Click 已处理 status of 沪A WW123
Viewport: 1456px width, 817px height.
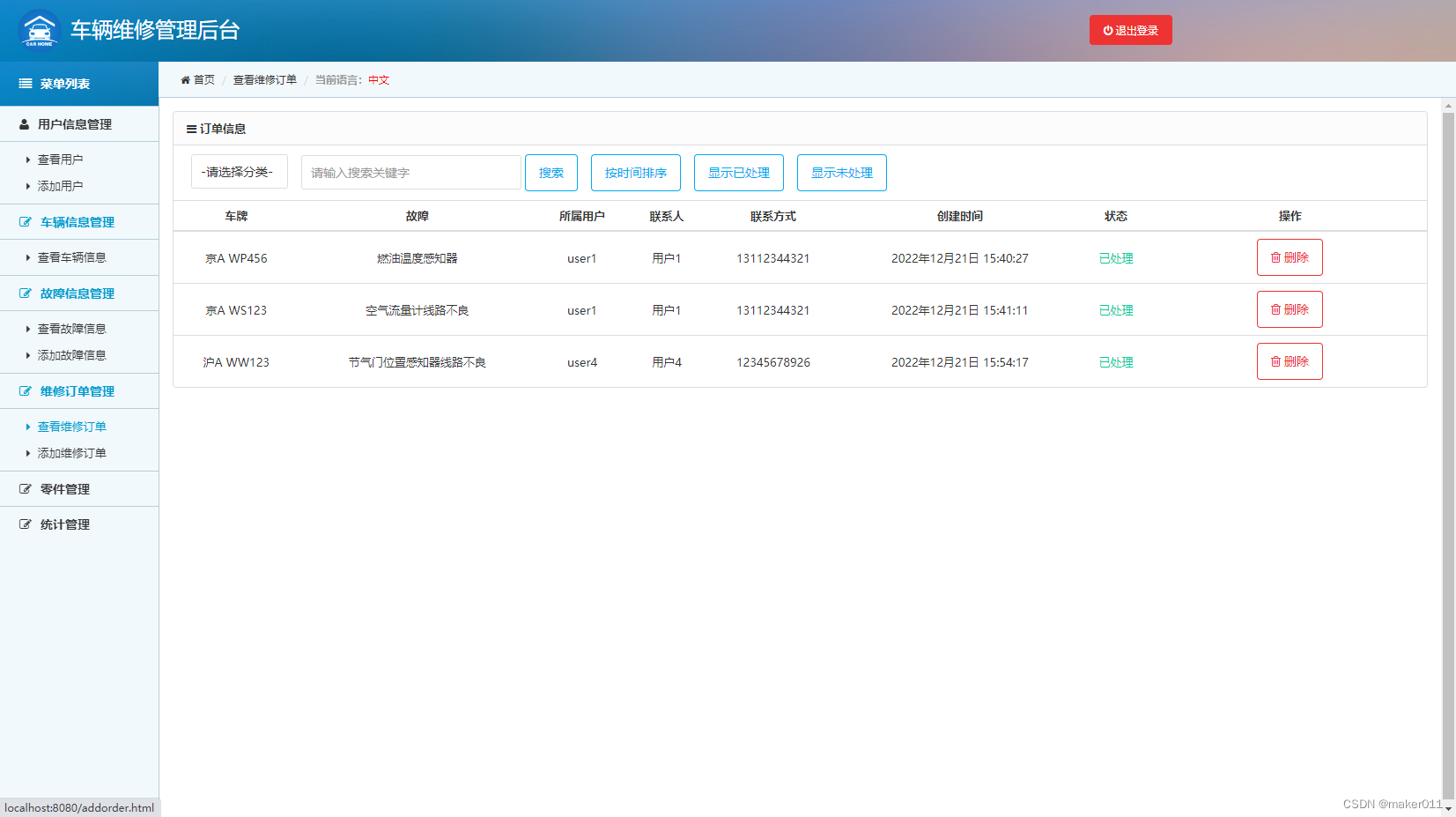[x=1116, y=362]
